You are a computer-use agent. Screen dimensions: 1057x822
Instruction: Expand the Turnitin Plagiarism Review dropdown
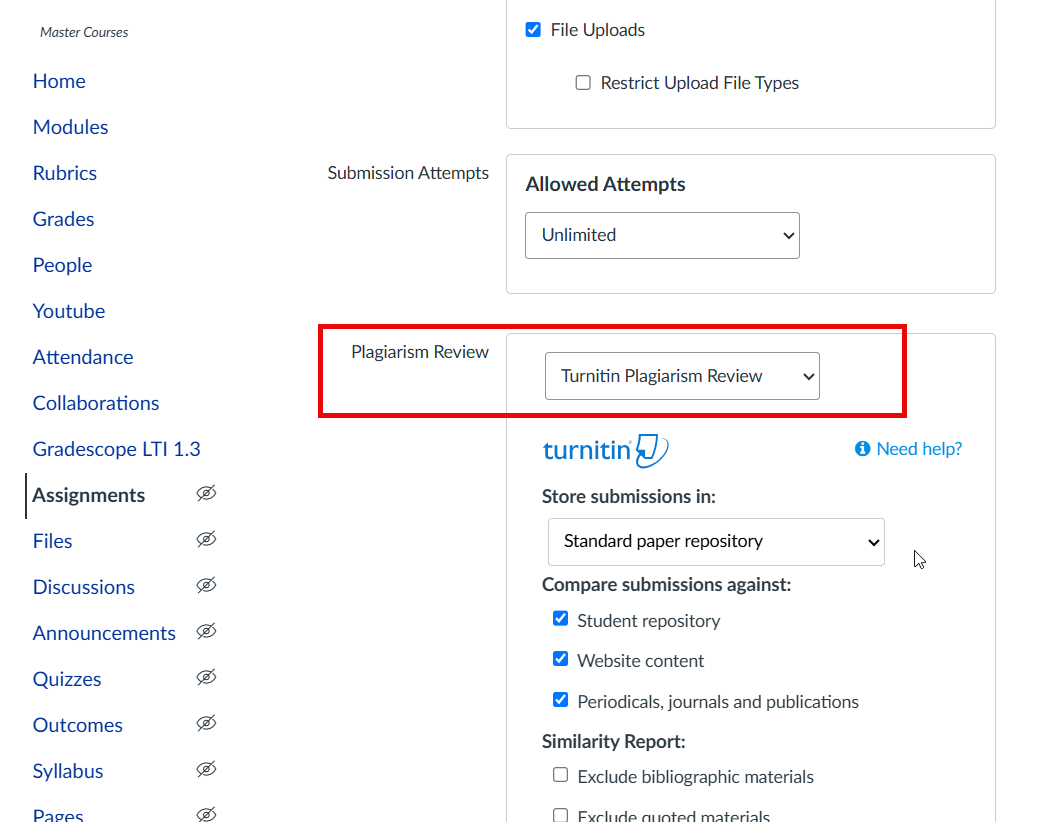[682, 376]
